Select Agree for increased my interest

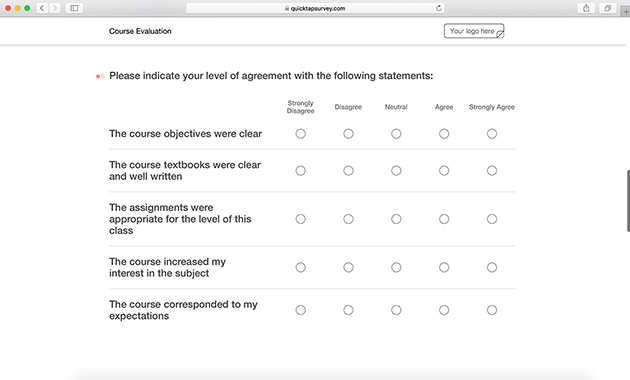[x=444, y=268]
